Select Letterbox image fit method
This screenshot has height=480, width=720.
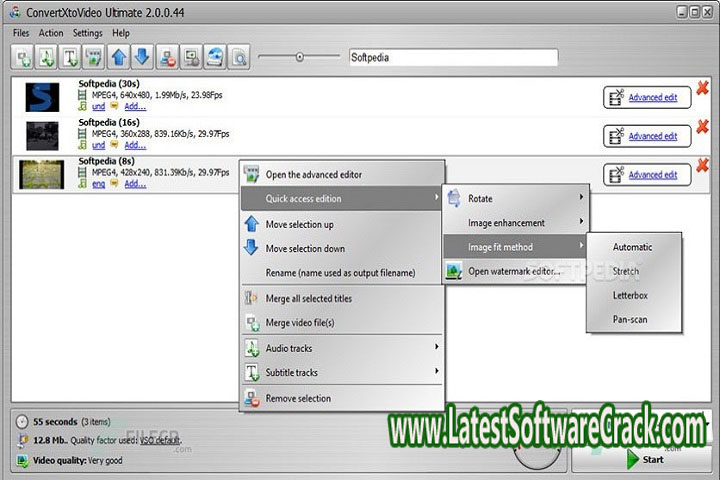pyautogui.click(x=630, y=296)
